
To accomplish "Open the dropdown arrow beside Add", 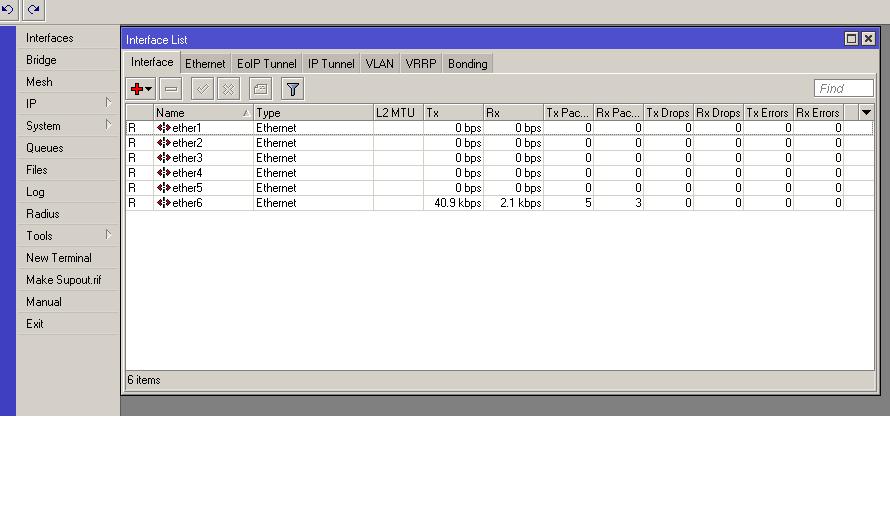I will (x=148, y=89).
